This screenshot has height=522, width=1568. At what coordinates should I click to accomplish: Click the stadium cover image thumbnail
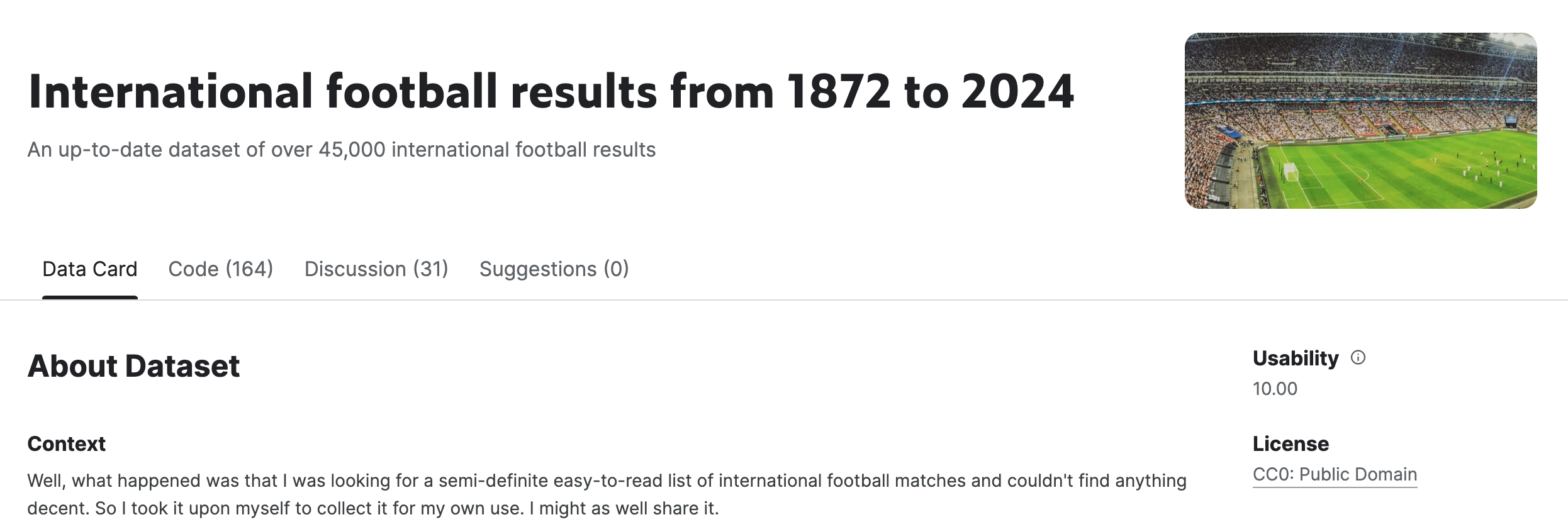pyautogui.click(x=1361, y=121)
